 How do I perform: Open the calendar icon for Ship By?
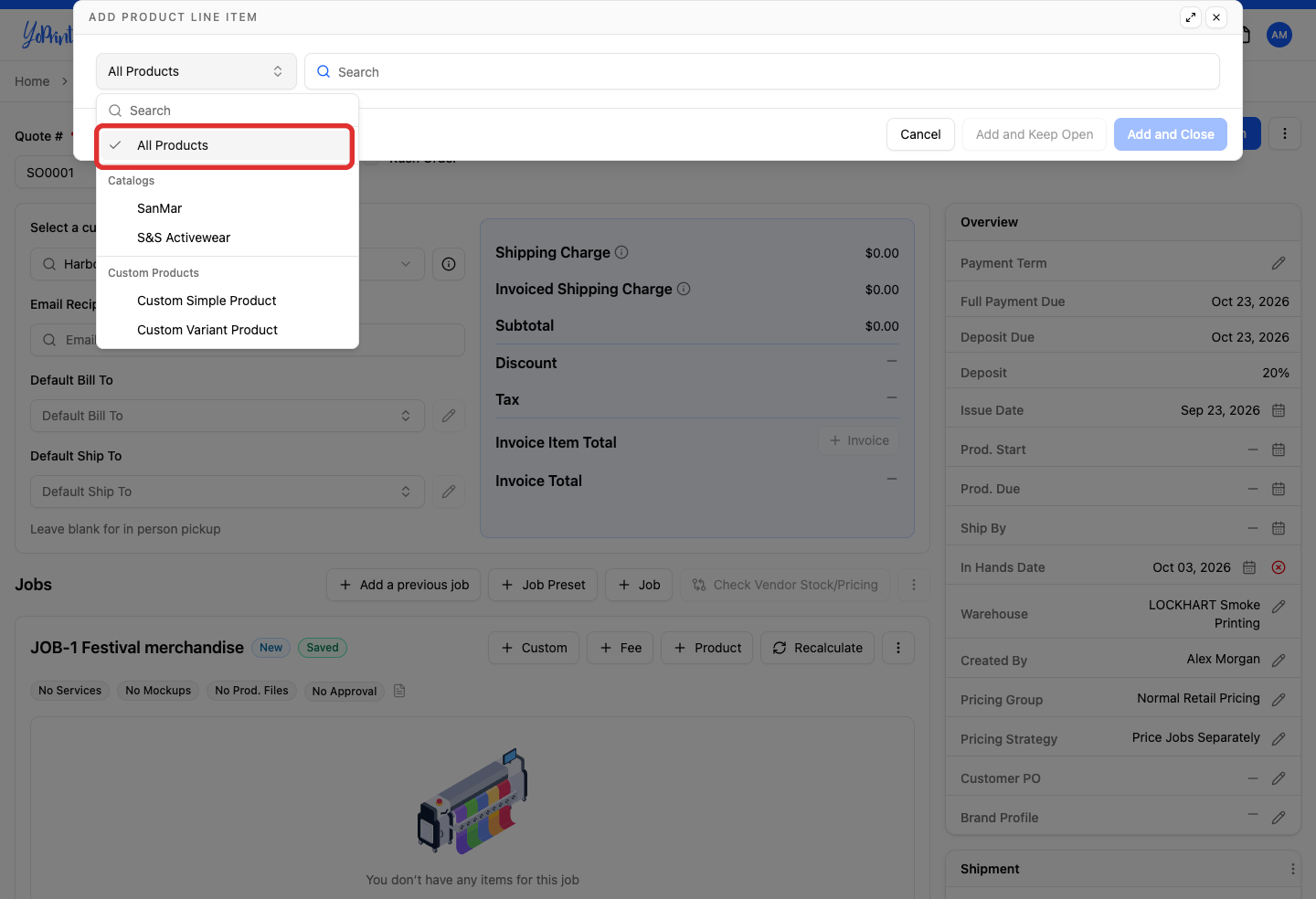click(1279, 528)
